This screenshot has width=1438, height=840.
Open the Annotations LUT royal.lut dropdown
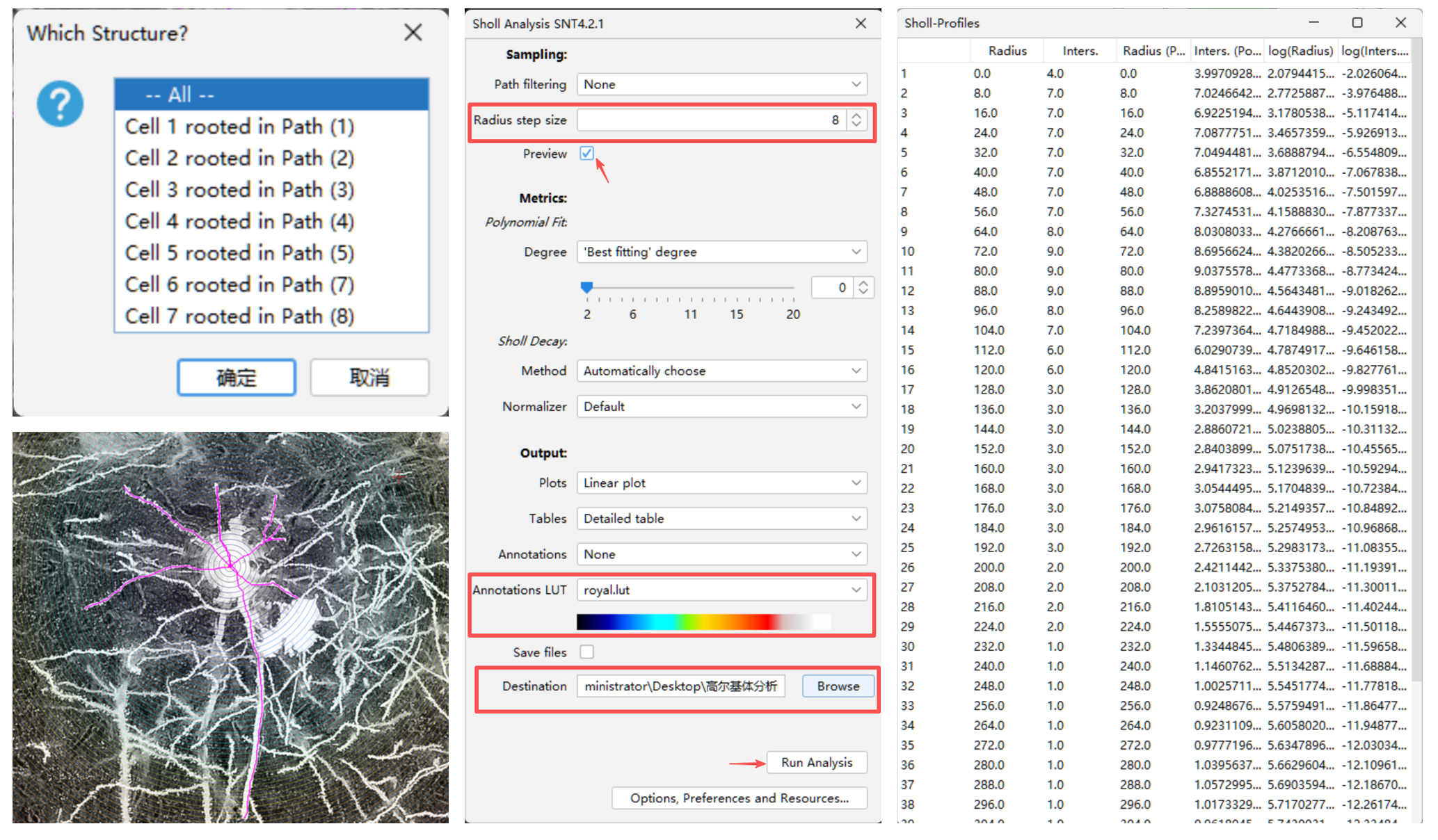click(x=721, y=590)
